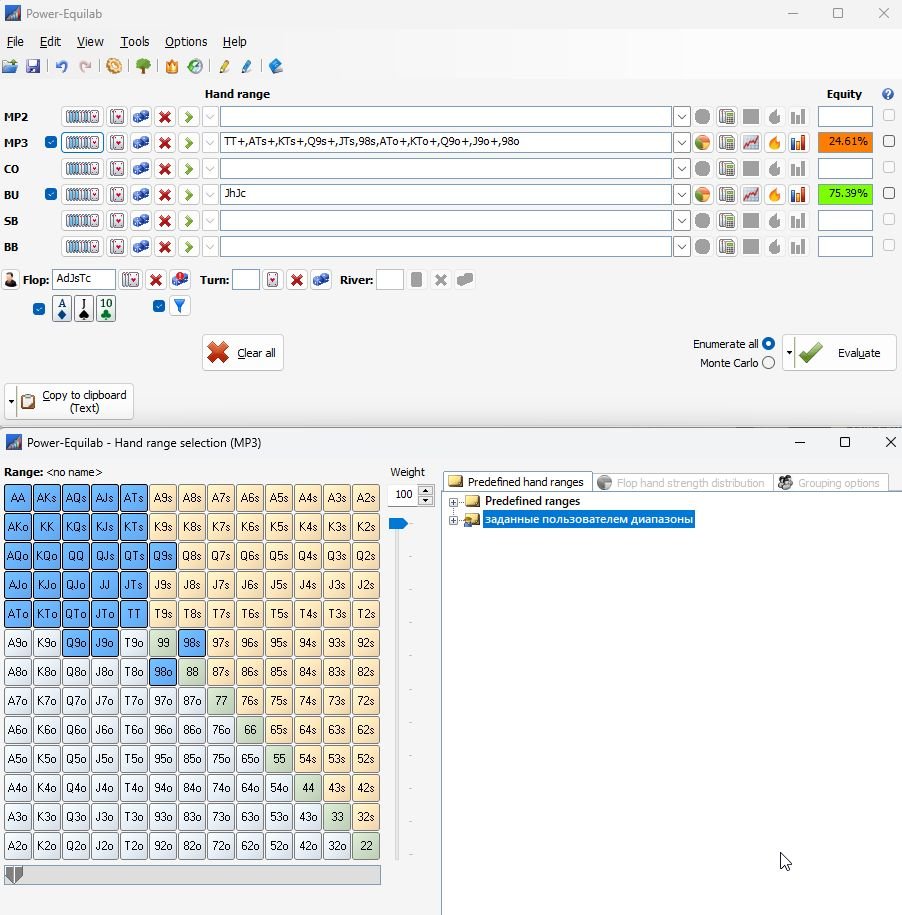
Task: Uncheck the BU player checkbox
Action: pyautogui.click(x=51, y=194)
